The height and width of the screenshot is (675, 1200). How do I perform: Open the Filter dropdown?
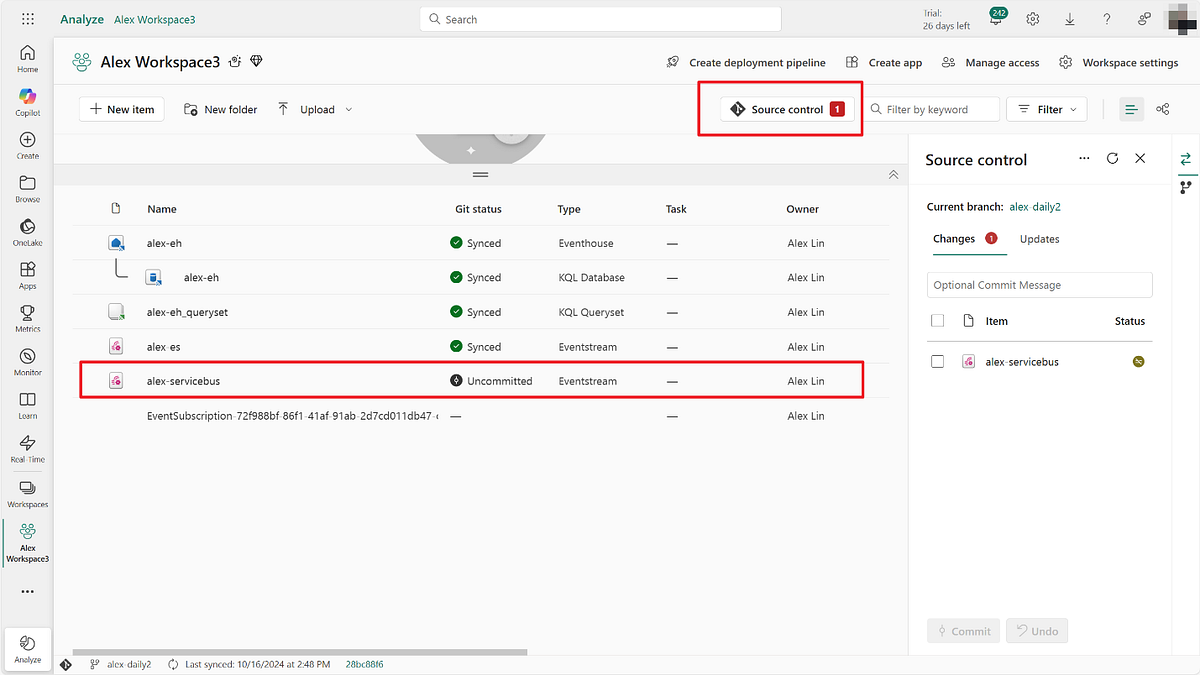point(1046,109)
